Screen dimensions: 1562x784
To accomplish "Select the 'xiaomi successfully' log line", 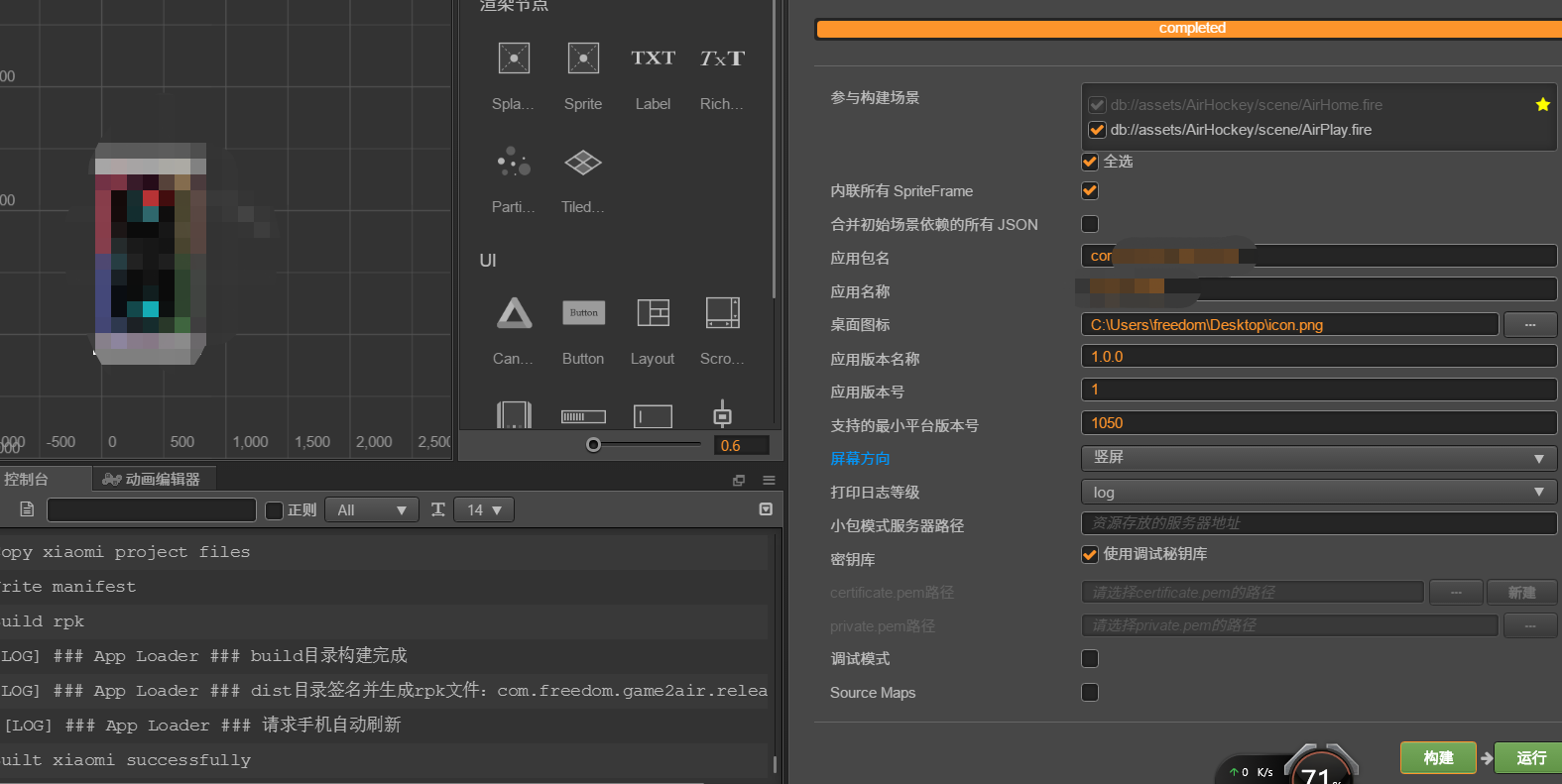I will [x=384, y=759].
